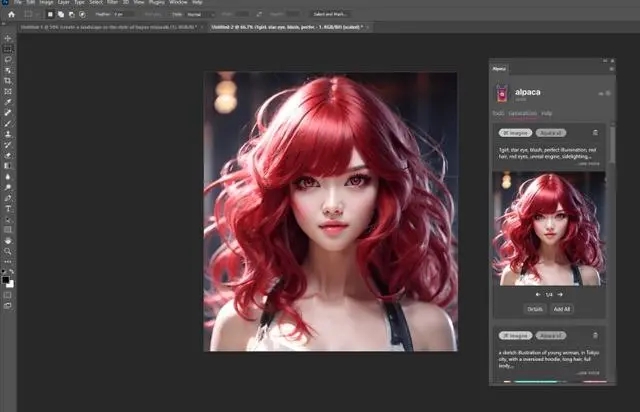The width and height of the screenshot is (640, 412).
Task: Enable Intersect with Selection mode
Action: [x=82, y=14]
